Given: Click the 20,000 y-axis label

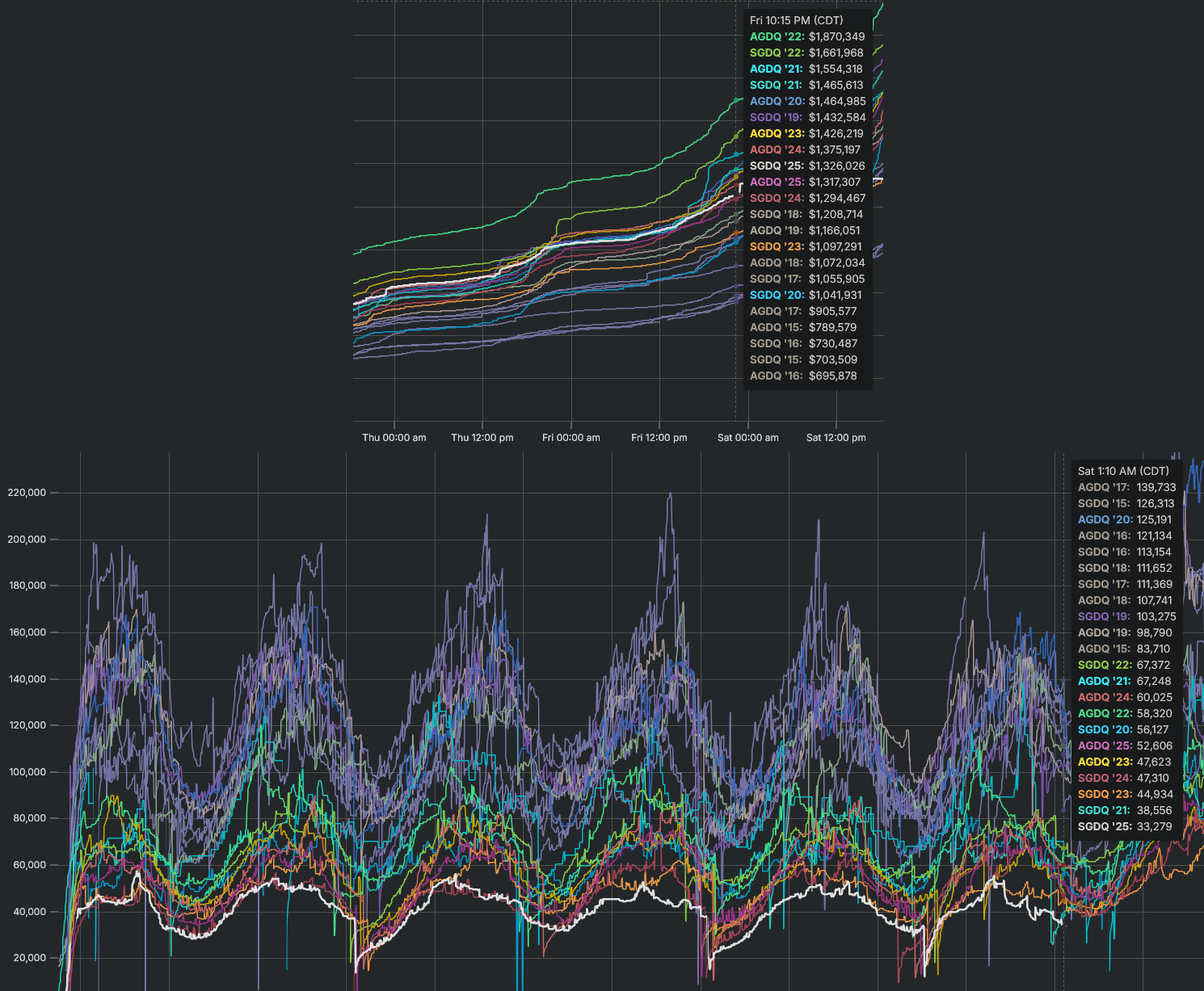Looking at the screenshot, I should 30,958.
